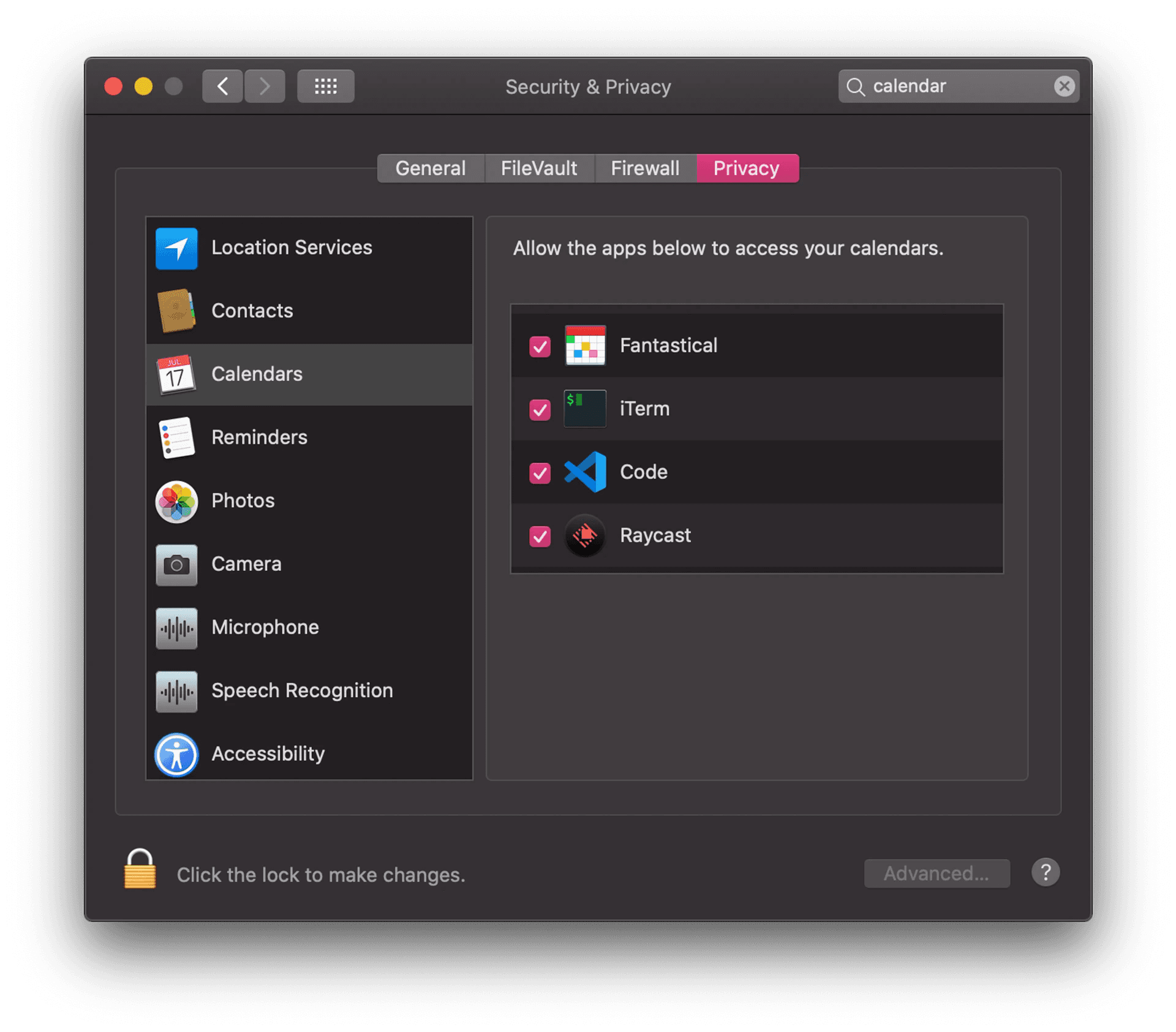This screenshot has height=1032, width=1176.
Task: Clear the calendar search field
Action: pos(1065,86)
